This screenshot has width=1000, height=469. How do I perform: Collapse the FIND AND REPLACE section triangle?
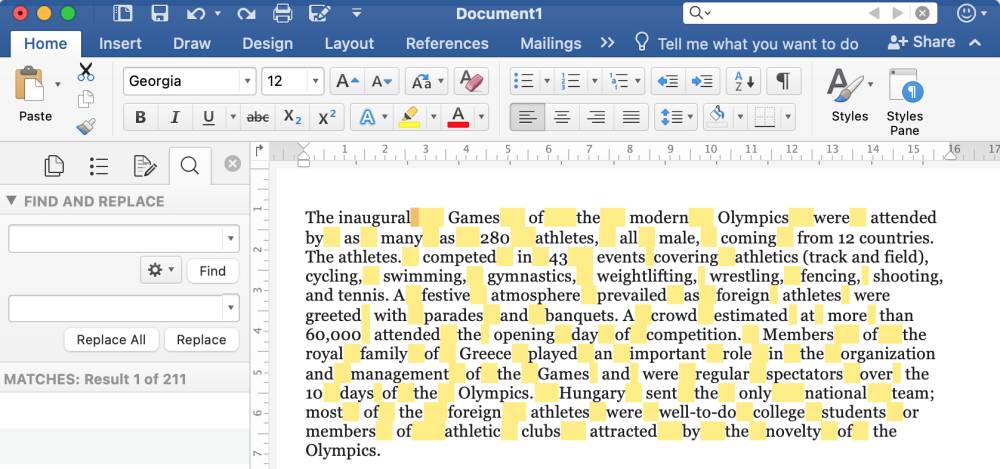click(x=11, y=200)
